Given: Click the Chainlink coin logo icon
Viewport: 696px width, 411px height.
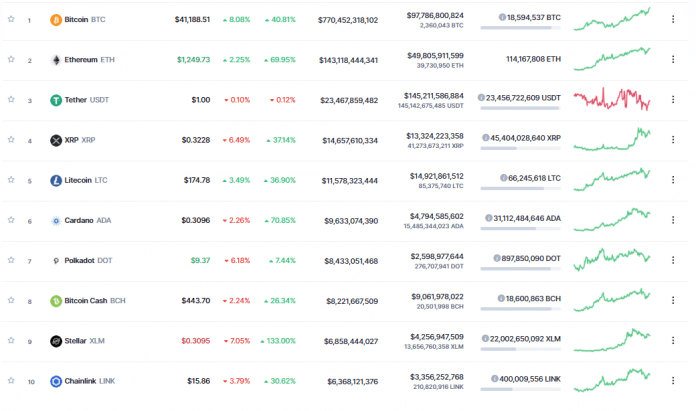Looking at the screenshot, I should pyautogui.click(x=56, y=381).
